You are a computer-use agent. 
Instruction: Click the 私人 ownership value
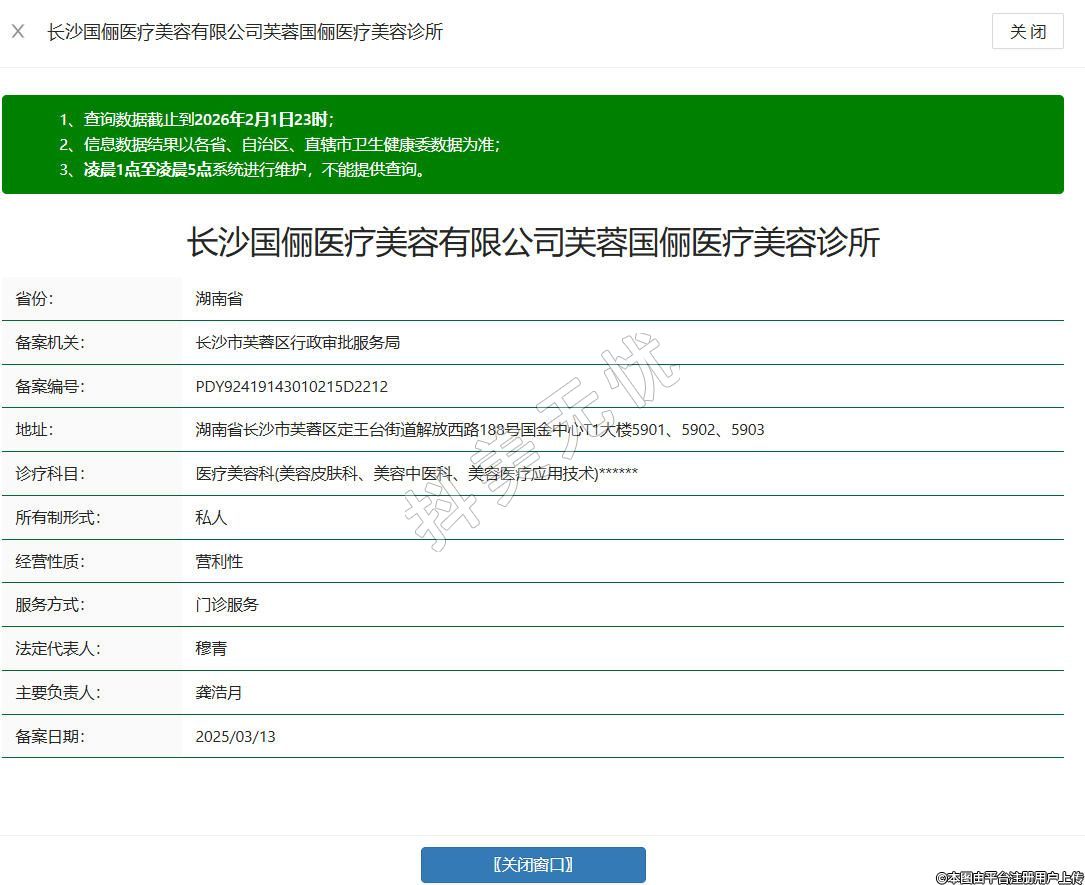coord(211,518)
